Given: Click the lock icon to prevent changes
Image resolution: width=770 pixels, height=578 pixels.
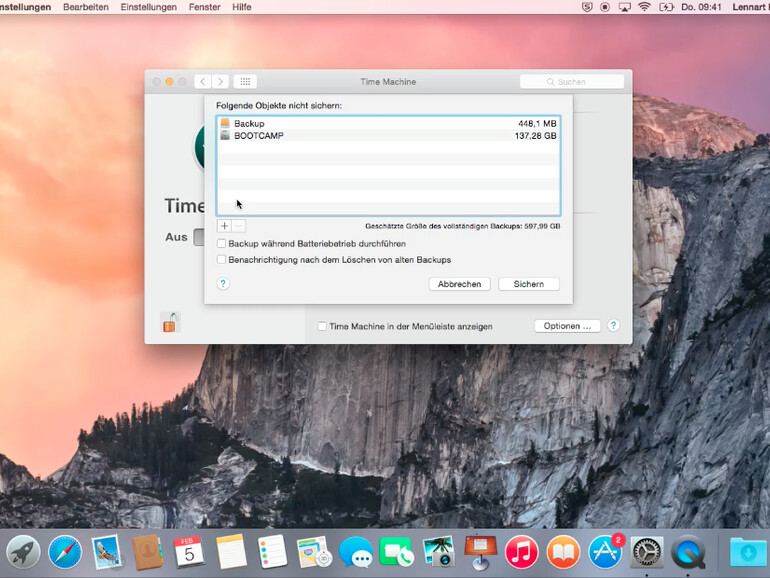Looking at the screenshot, I should tap(170, 323).
